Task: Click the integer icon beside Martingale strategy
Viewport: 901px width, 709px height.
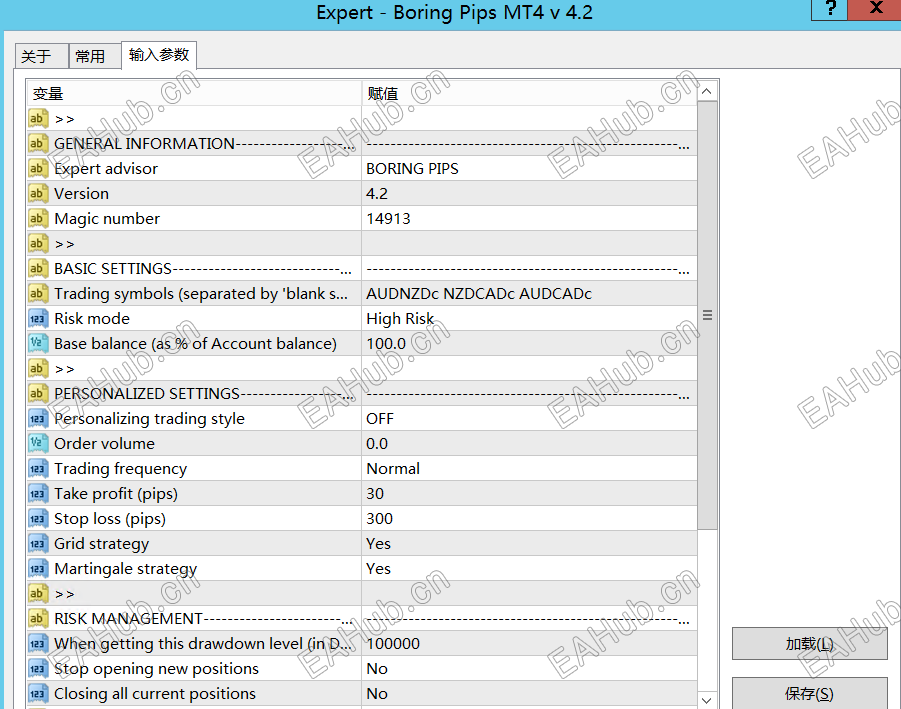Action: click(38, 568)
